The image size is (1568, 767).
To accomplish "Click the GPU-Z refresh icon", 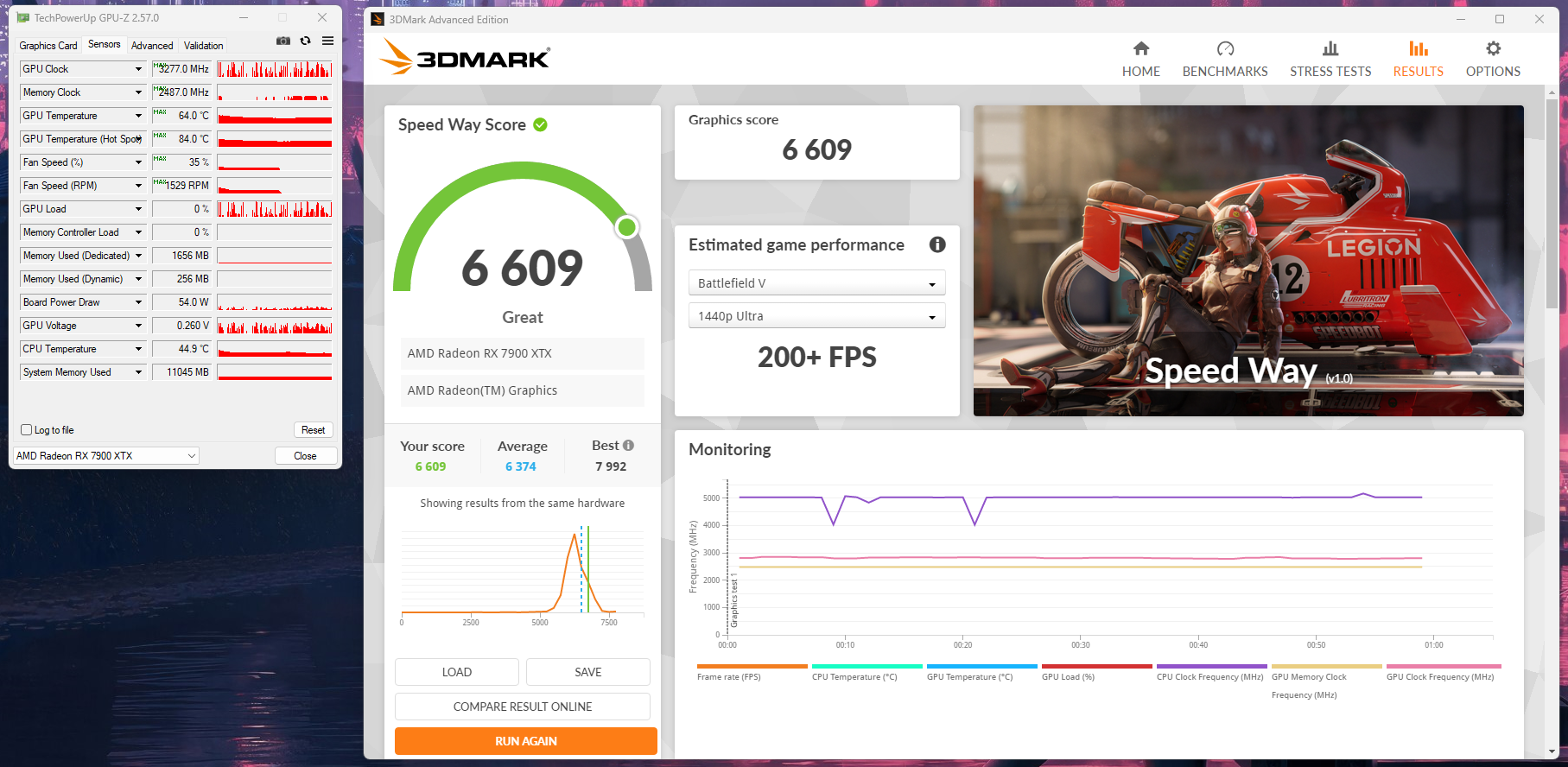I will click(306, 41).
